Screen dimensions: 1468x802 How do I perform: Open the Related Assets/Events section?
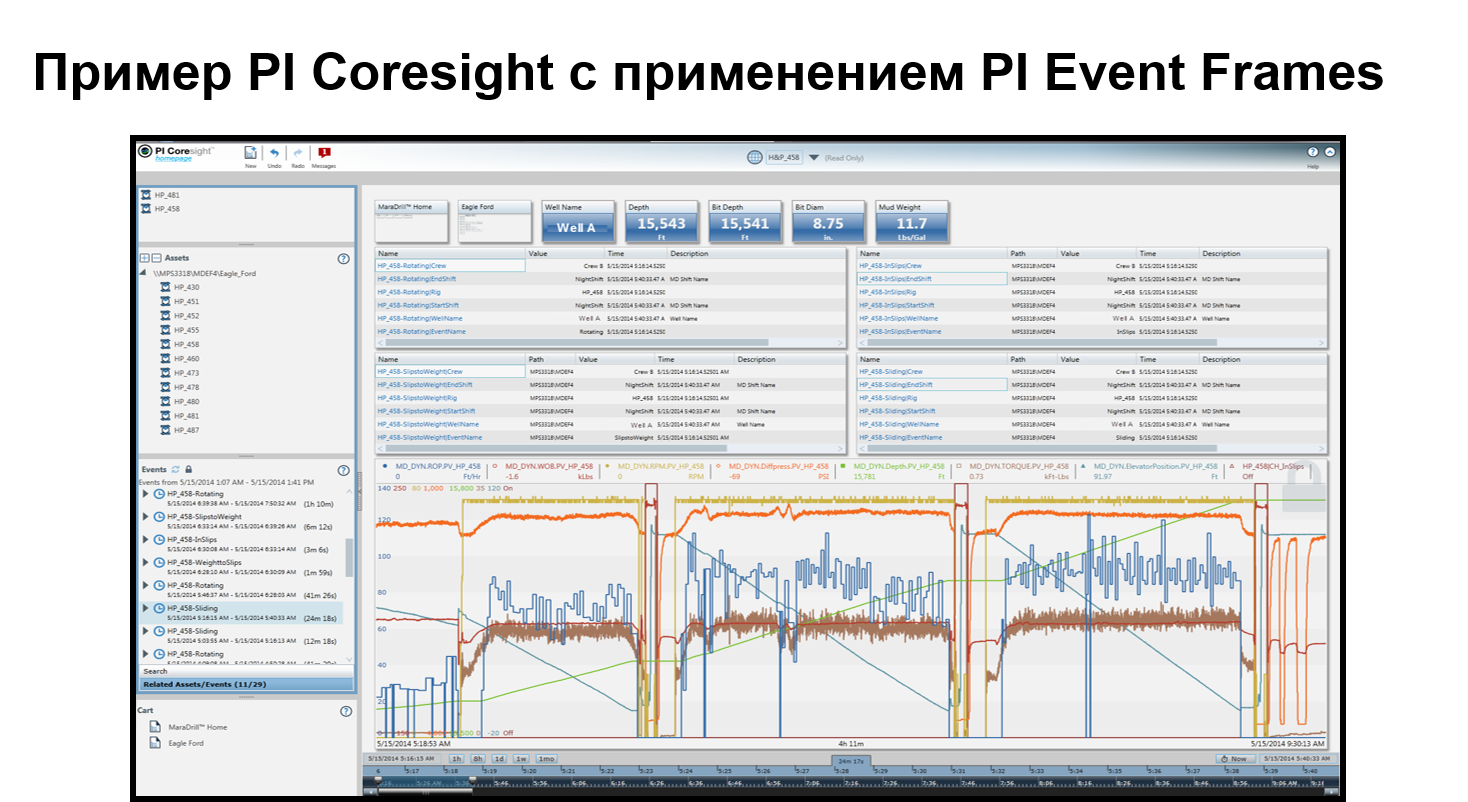(245, 684)
